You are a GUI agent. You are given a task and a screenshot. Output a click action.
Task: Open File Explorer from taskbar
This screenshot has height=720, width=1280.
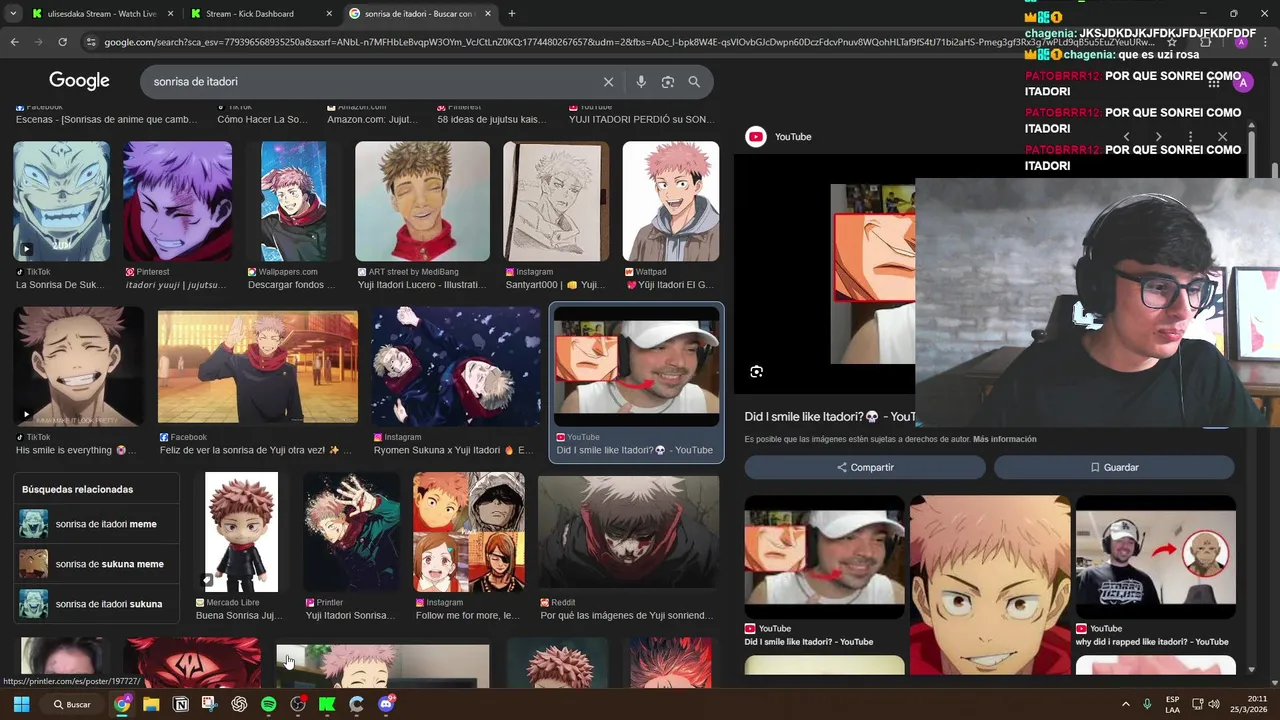[x=151, y=704]
